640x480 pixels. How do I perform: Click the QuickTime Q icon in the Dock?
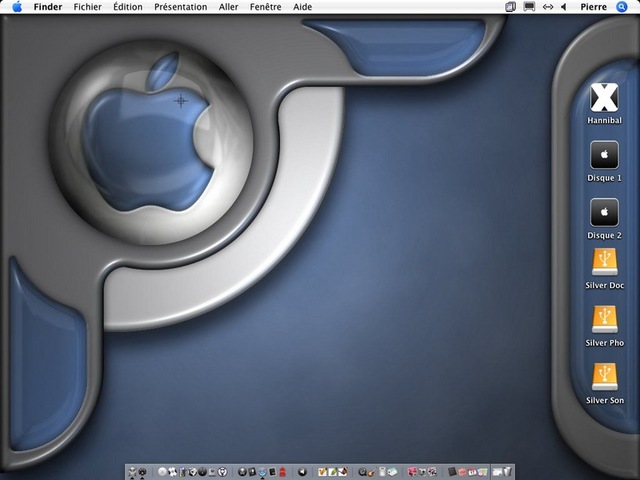coord(362,472)
